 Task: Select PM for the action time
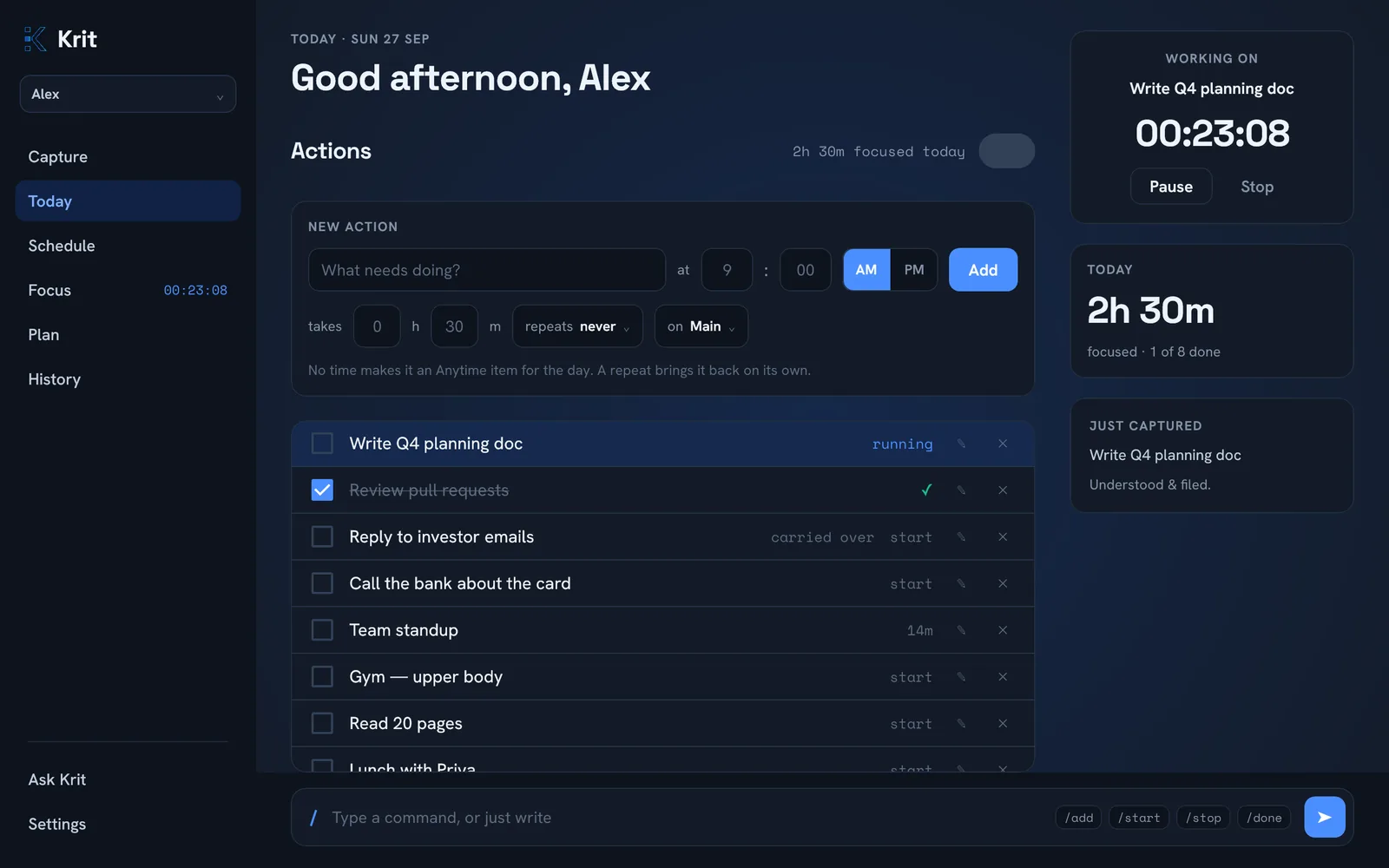[x=913, y=270]
